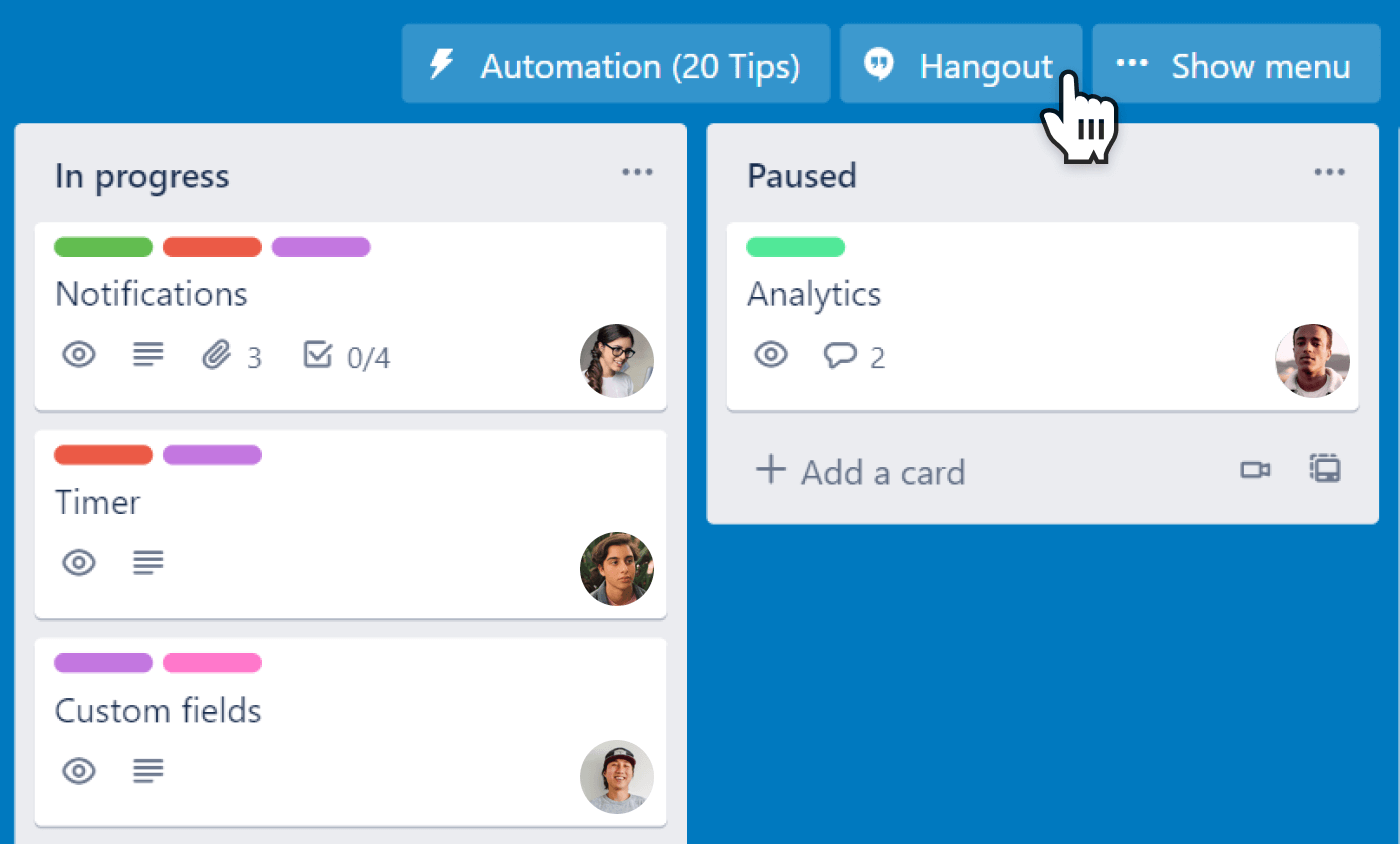Click the description lines icon on Timer card
This screenshot has width=1400, height=844.
coord(148,563)
